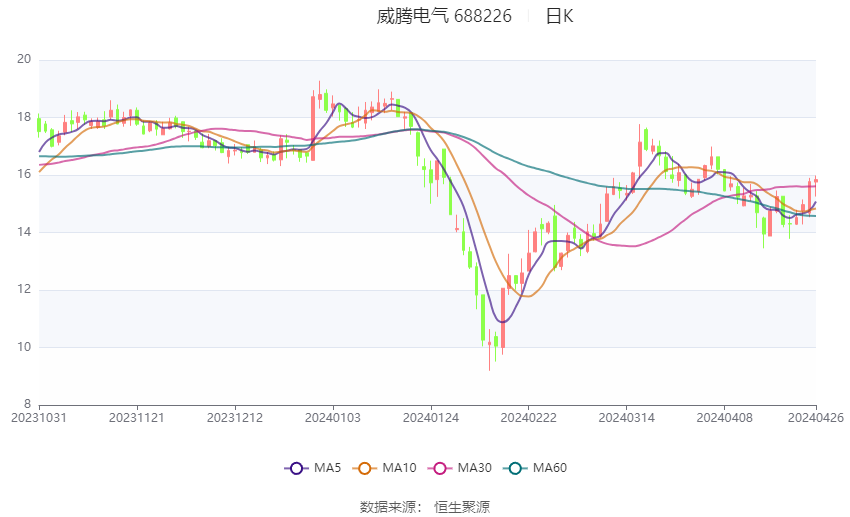Click the 日K chart type label
The width and height of the screenshot is (850, 517).
pos(559,16)
